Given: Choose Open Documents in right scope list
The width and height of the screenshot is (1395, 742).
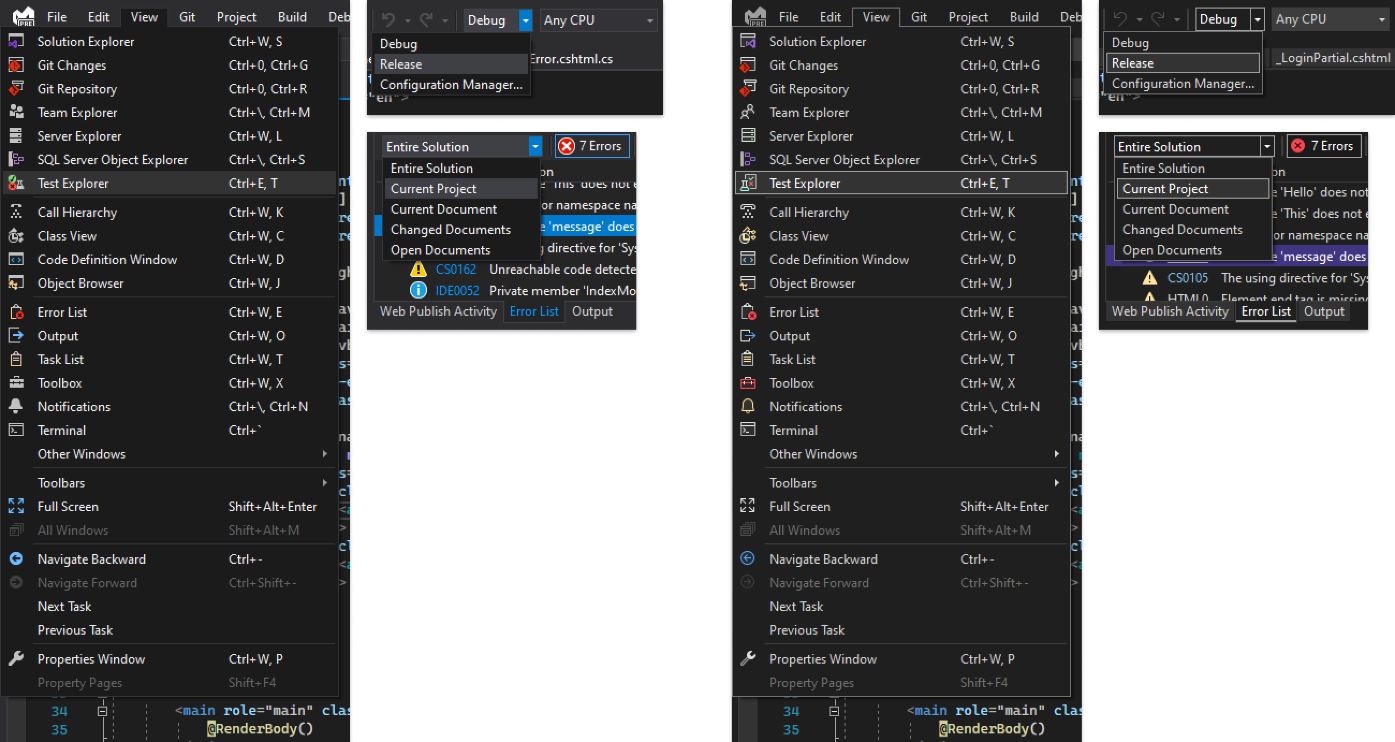Looking at the screenshot, I should (x=1193, y=250).
